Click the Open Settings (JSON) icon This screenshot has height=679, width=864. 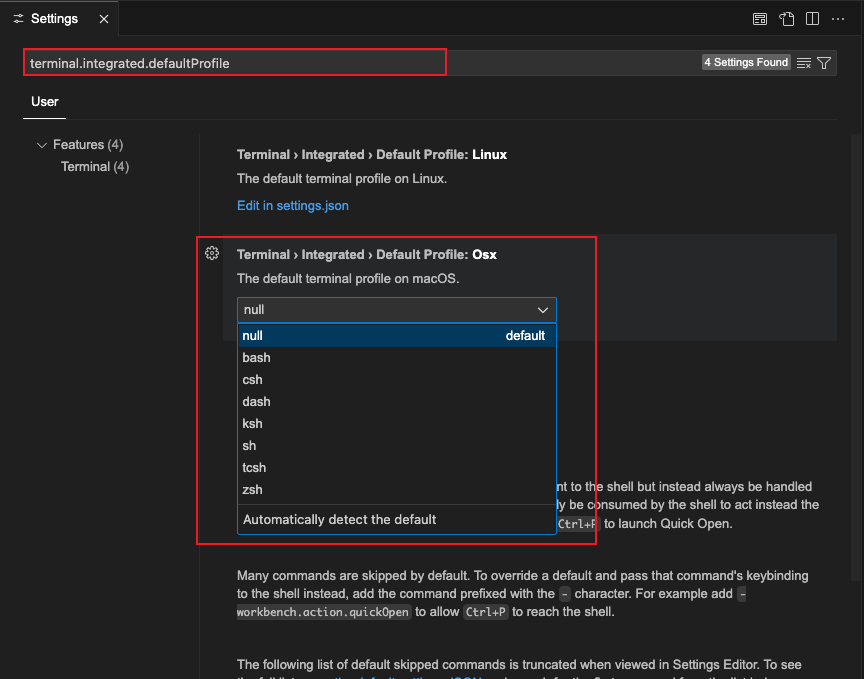[787, 19]
